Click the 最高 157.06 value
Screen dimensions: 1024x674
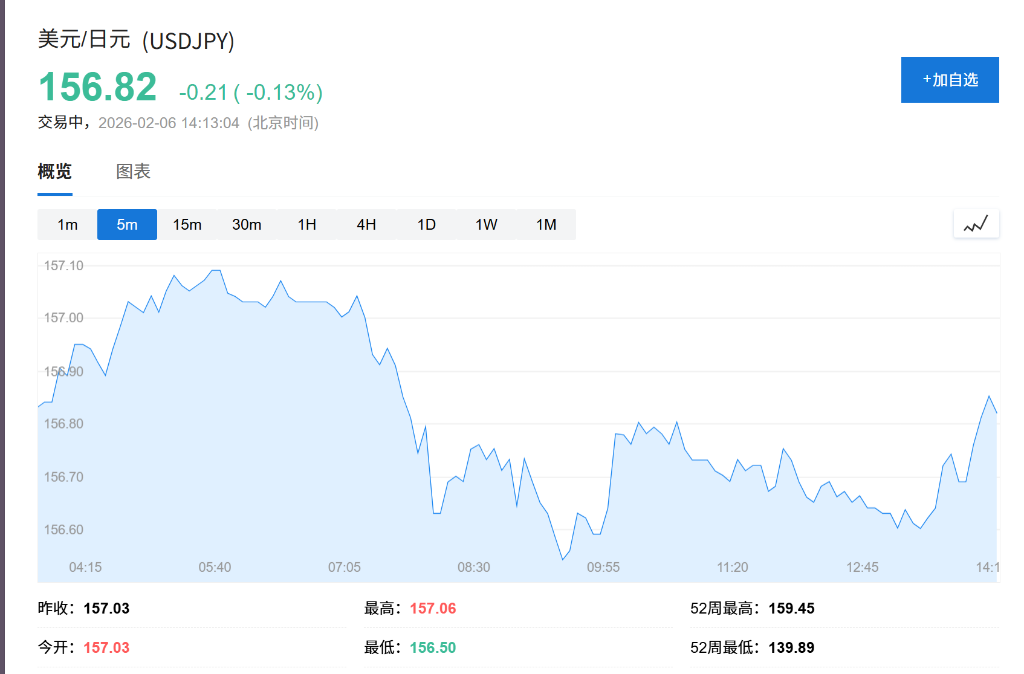click(432, 608)
